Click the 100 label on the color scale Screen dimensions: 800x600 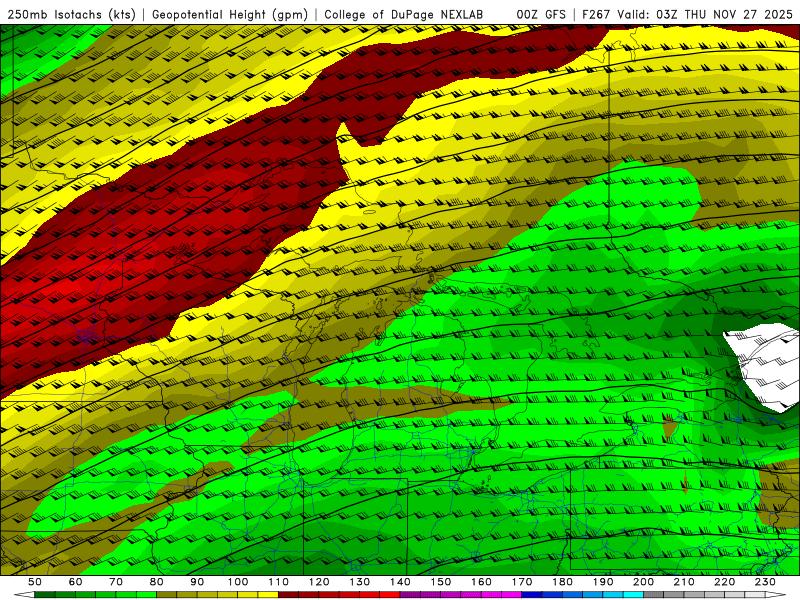click(x=238, y=582)
